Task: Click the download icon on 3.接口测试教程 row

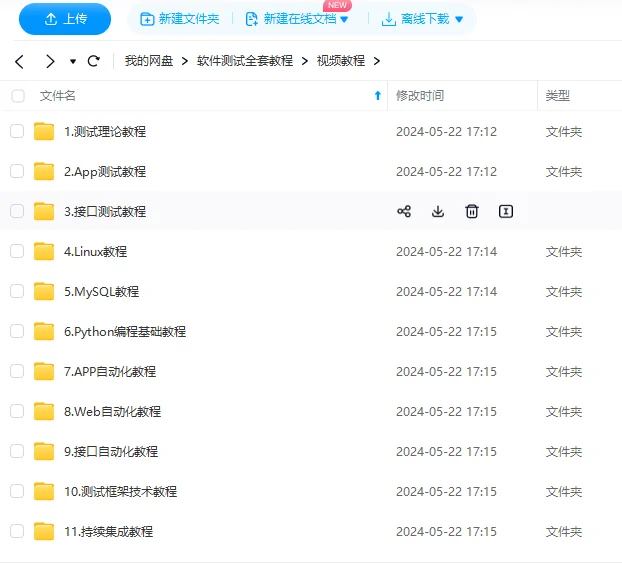Action: pos(438,211)
